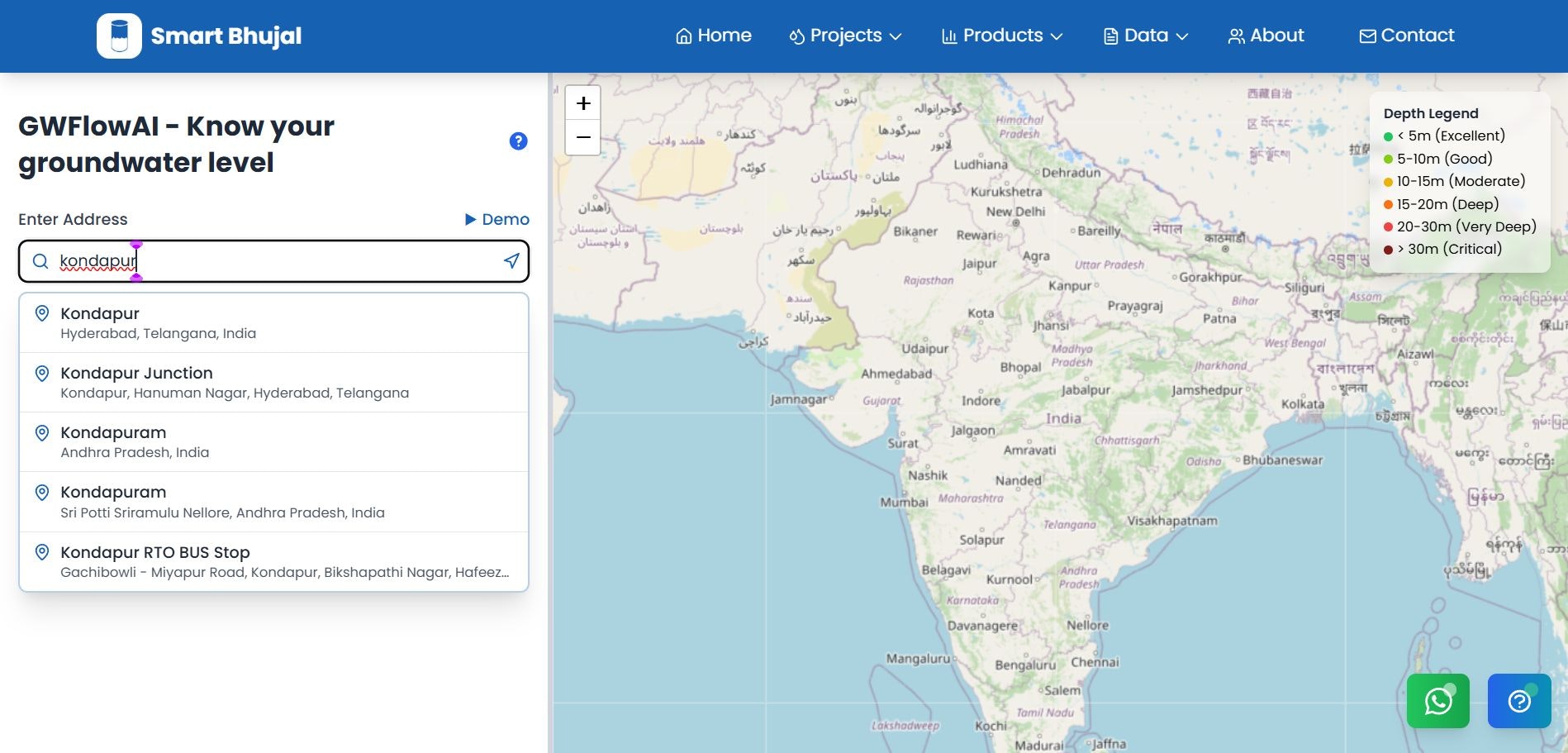
Task: Click location pin icon beside first Kondapur result
Action: 42,314
